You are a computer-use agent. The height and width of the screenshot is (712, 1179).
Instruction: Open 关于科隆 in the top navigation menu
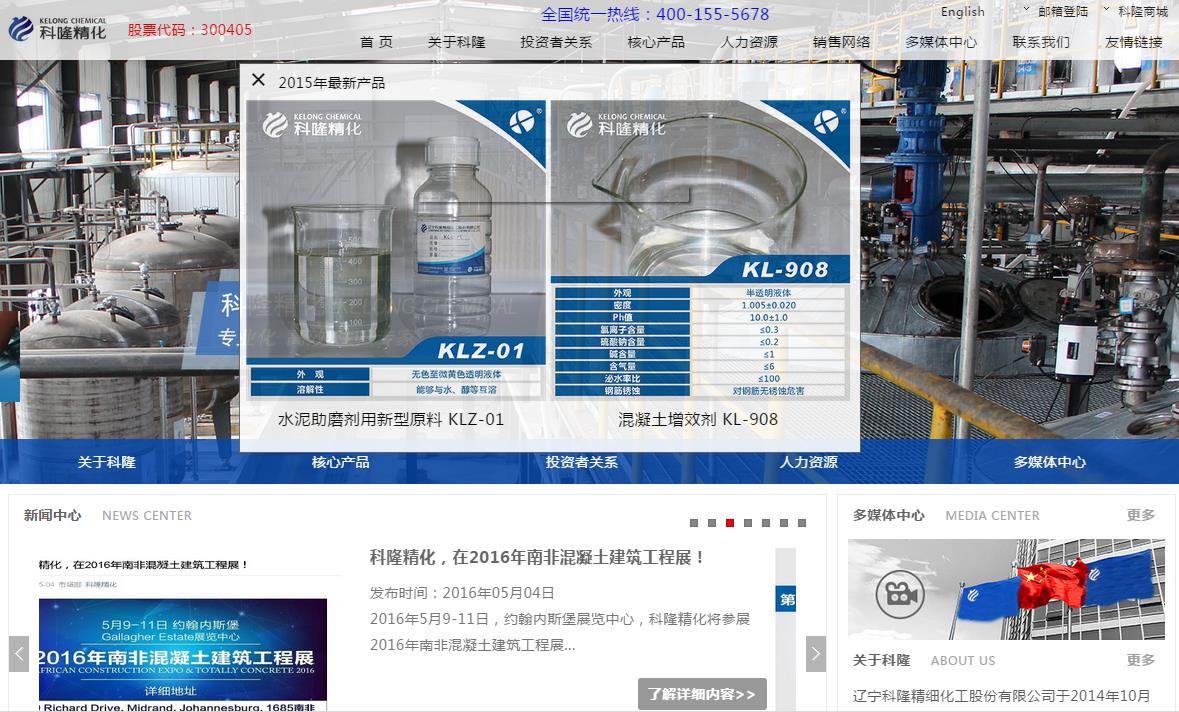tap(456, 42)
